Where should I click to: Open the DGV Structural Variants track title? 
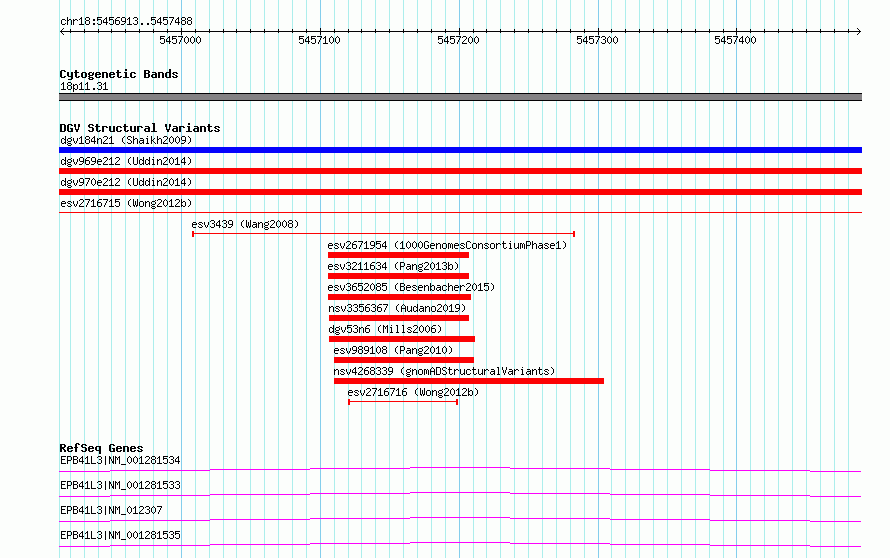click(x=140, y=128)
